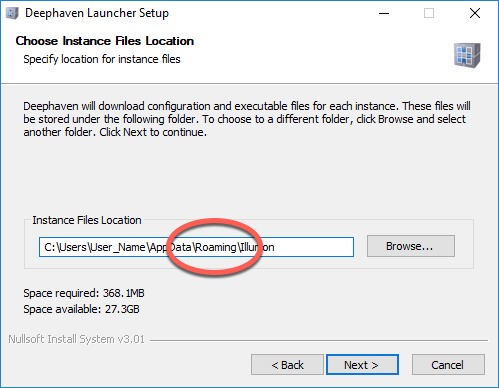Image resolution: width=499 pixels, height=388 pixels.
Task: Click the 'Choose Instance Files Location' heading
Action: (x=105, y=41)
